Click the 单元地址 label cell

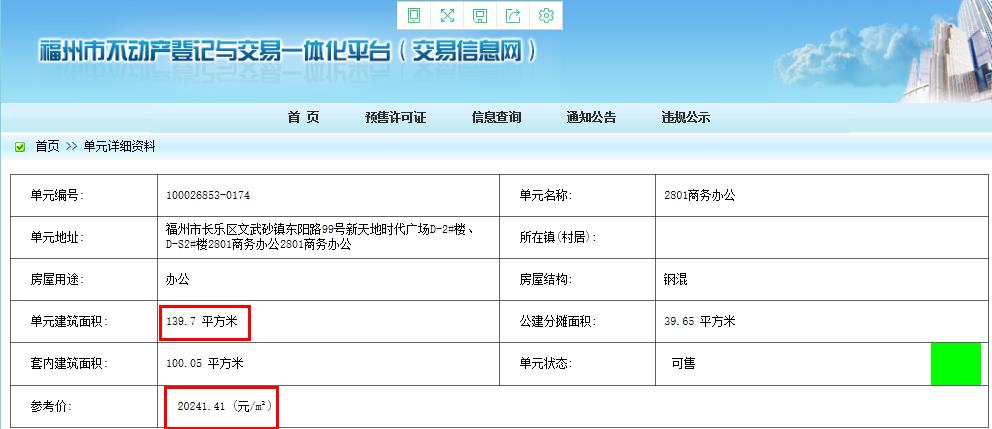pos(84,237)
